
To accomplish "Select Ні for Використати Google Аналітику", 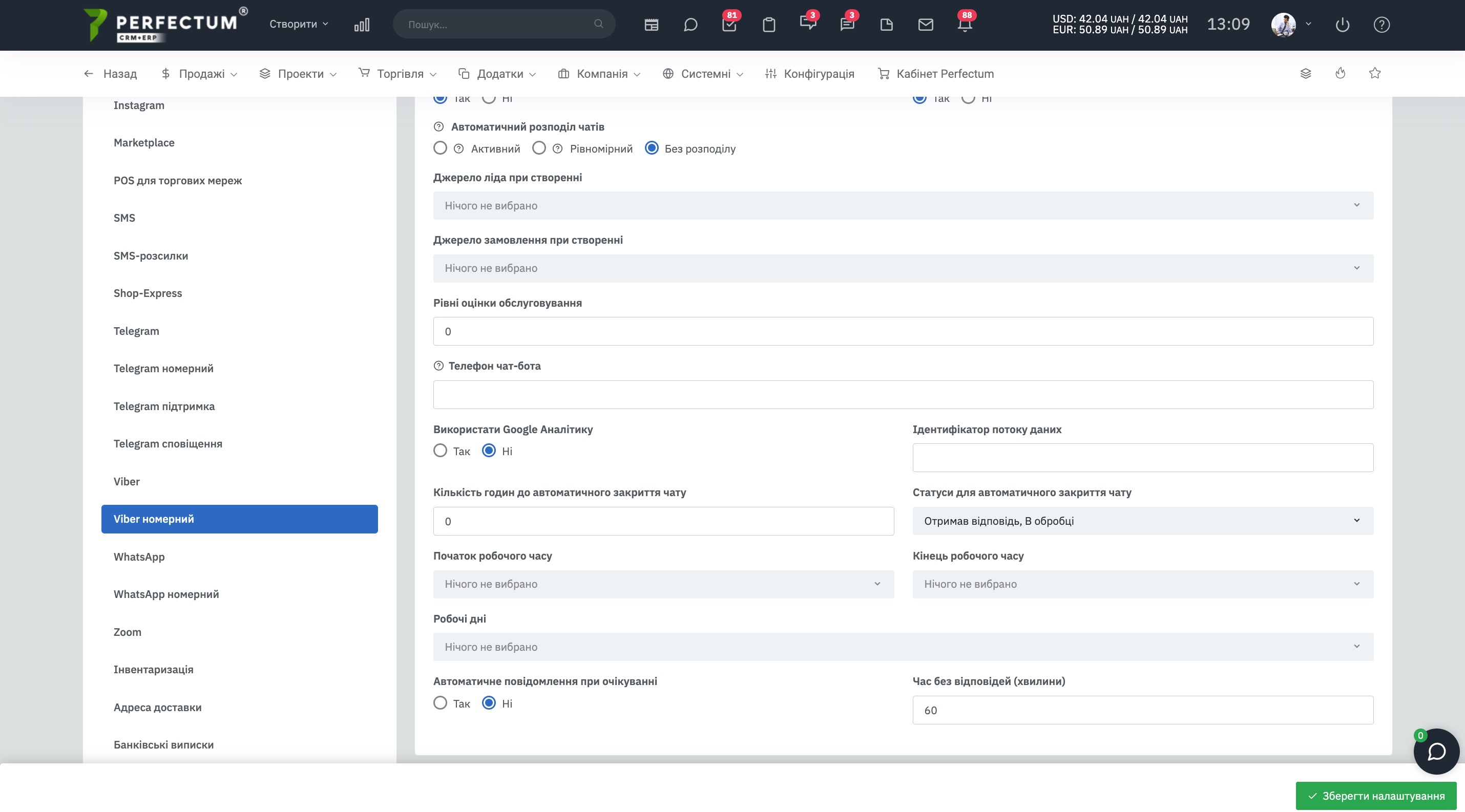I will (489, 451).
